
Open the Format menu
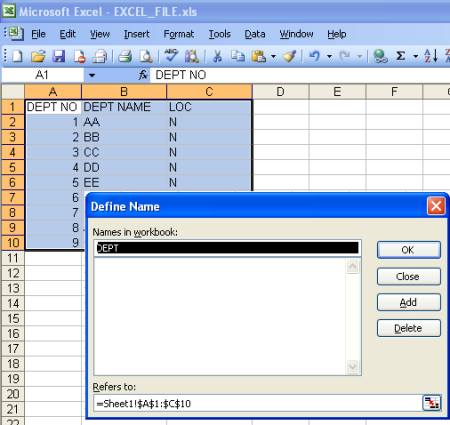click(x=179, y=34)
